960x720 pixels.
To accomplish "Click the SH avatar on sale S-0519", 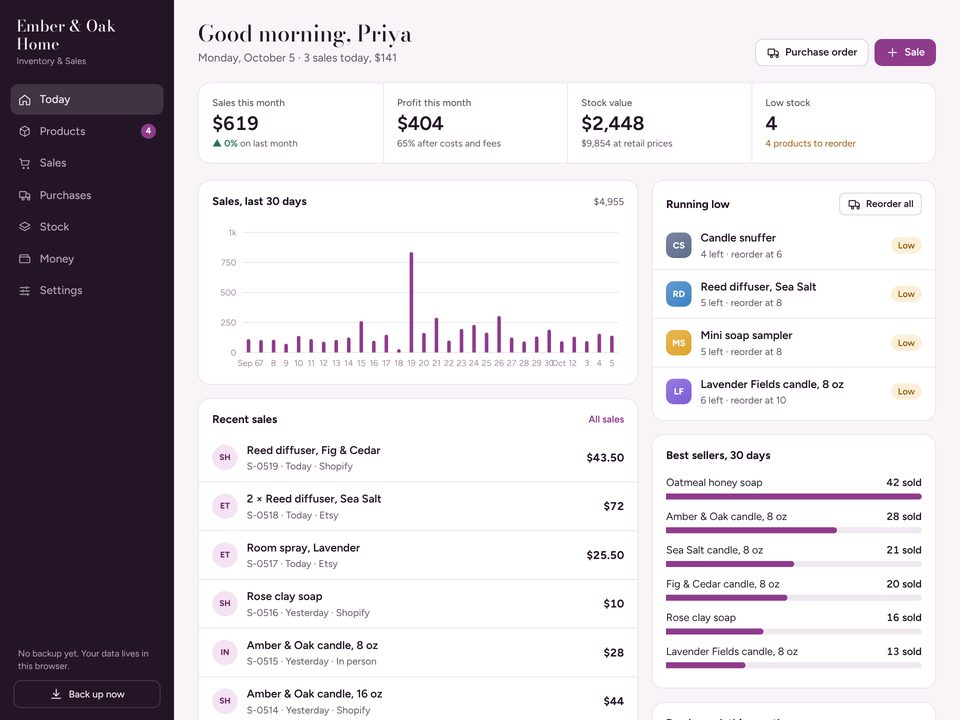I will [225, 457].
